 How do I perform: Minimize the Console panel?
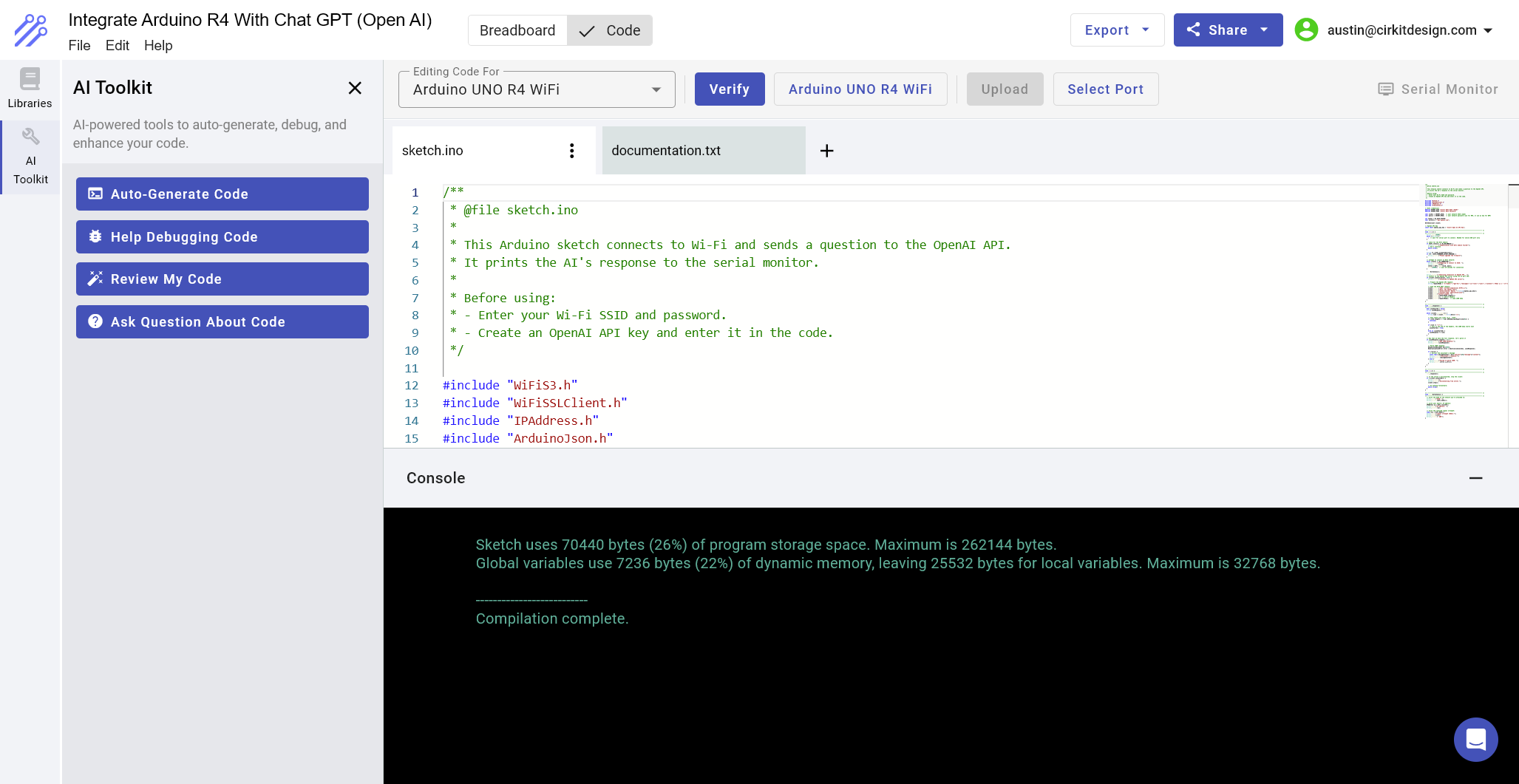pyautogui.click(x=1476, y=478)
